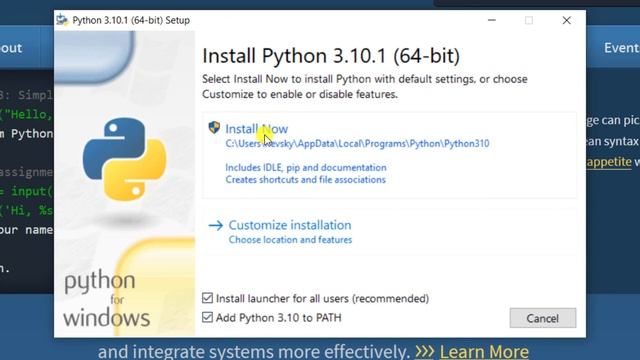
Task: Toggle Install launcher for all users checkbox
Action: tap(207, 298)
